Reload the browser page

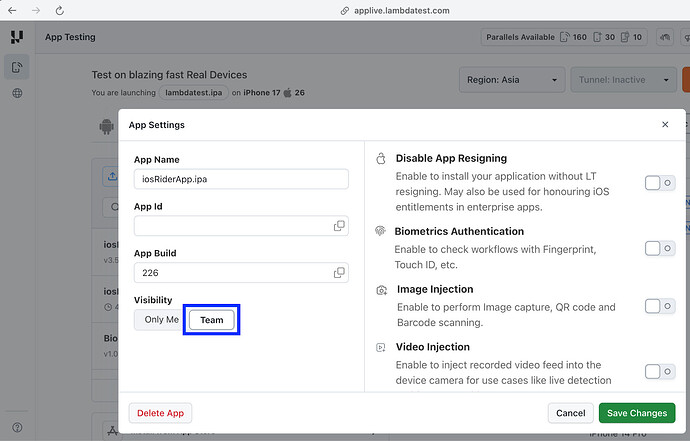click(x=61, y=10)
